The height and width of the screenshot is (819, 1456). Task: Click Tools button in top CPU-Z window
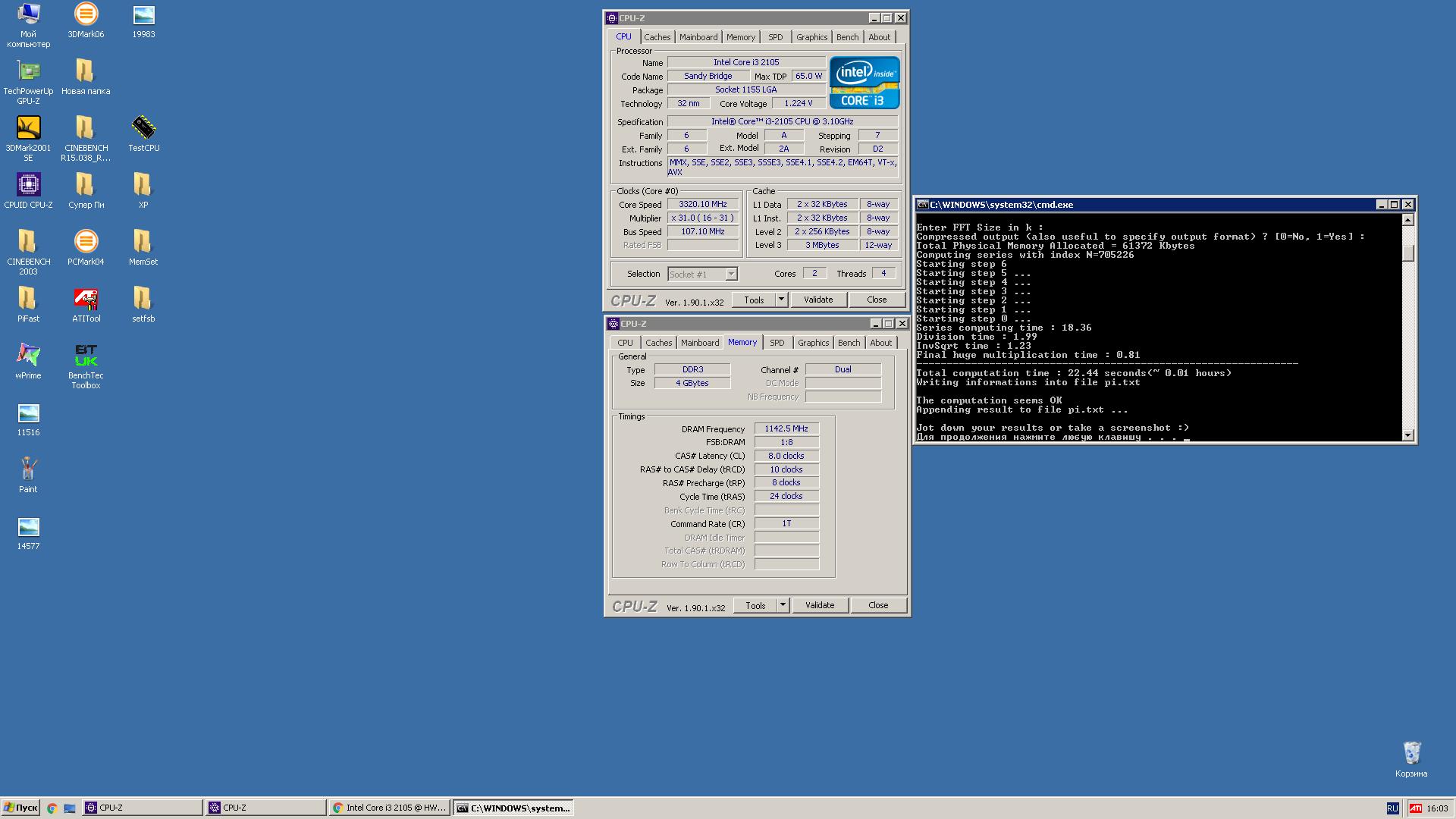(x=754, y=300)
